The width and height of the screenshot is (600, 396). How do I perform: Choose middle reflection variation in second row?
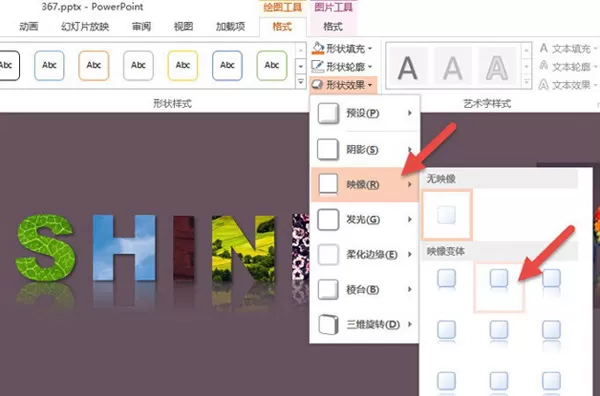coord(499,333)
